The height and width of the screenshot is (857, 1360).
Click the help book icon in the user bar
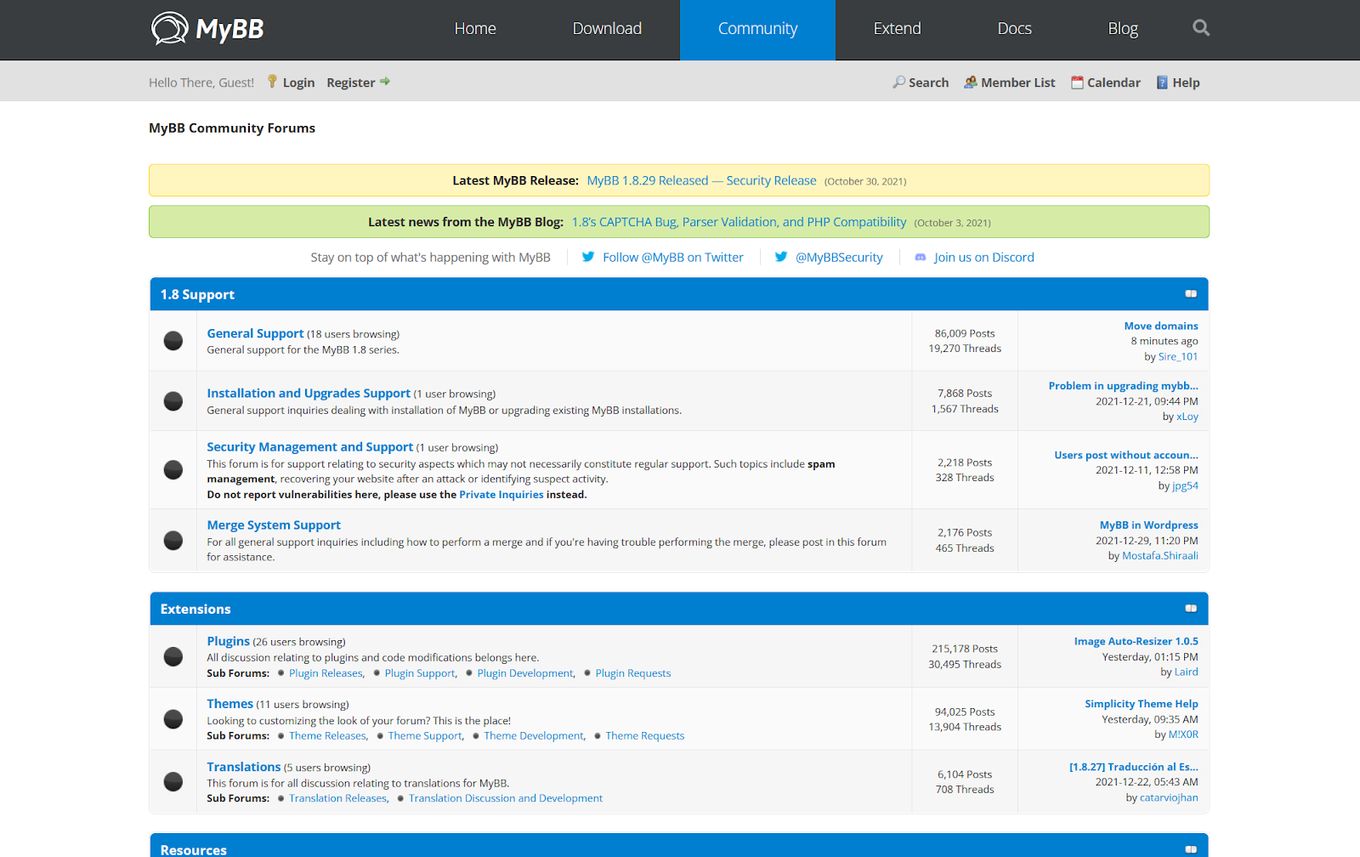[x=1162, y=82]
